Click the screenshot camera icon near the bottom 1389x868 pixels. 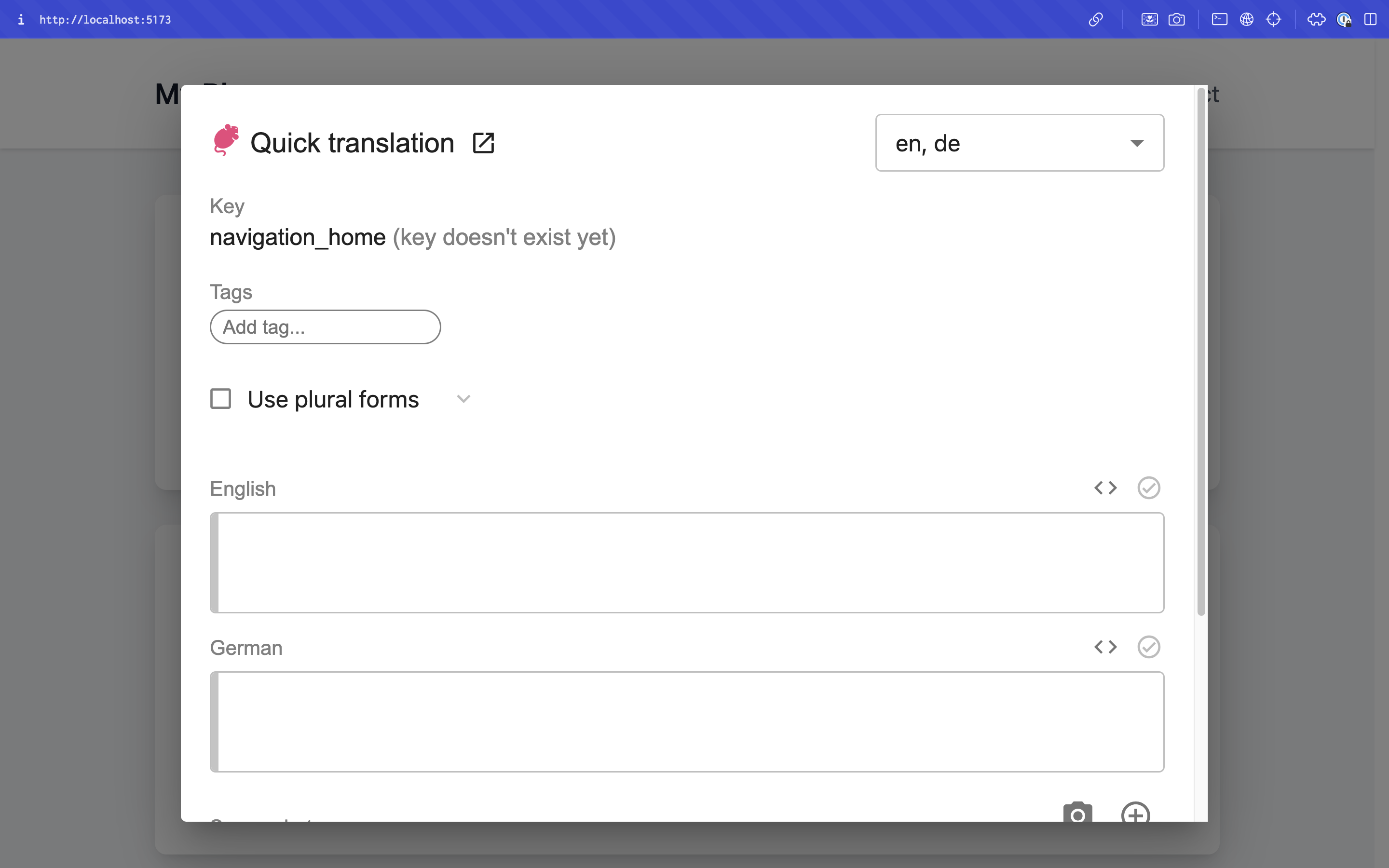(x=1078, y=814)
